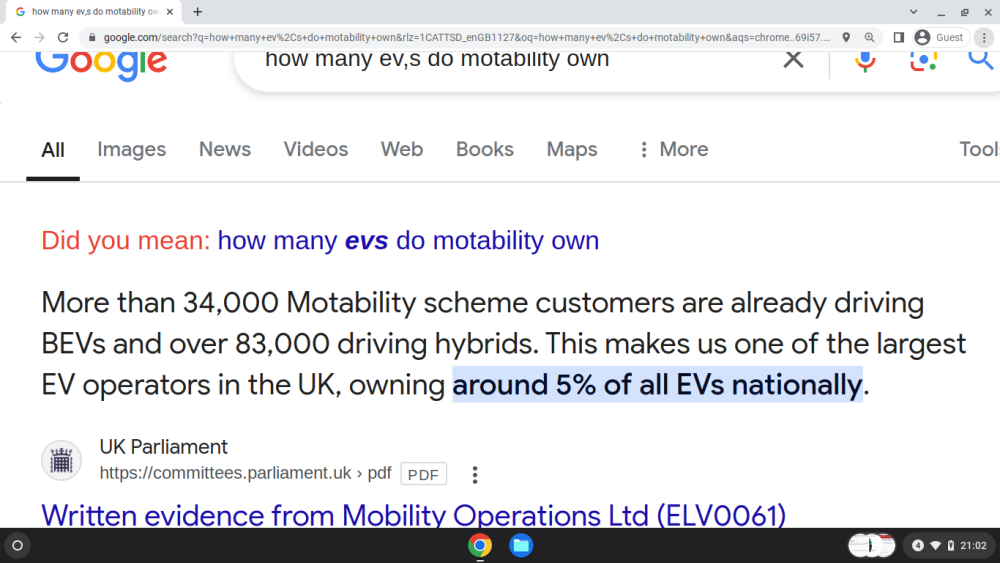This screenshot has width=1000, height=563.
Task: Click the address bar URL
Action: [x=467, y=38]
